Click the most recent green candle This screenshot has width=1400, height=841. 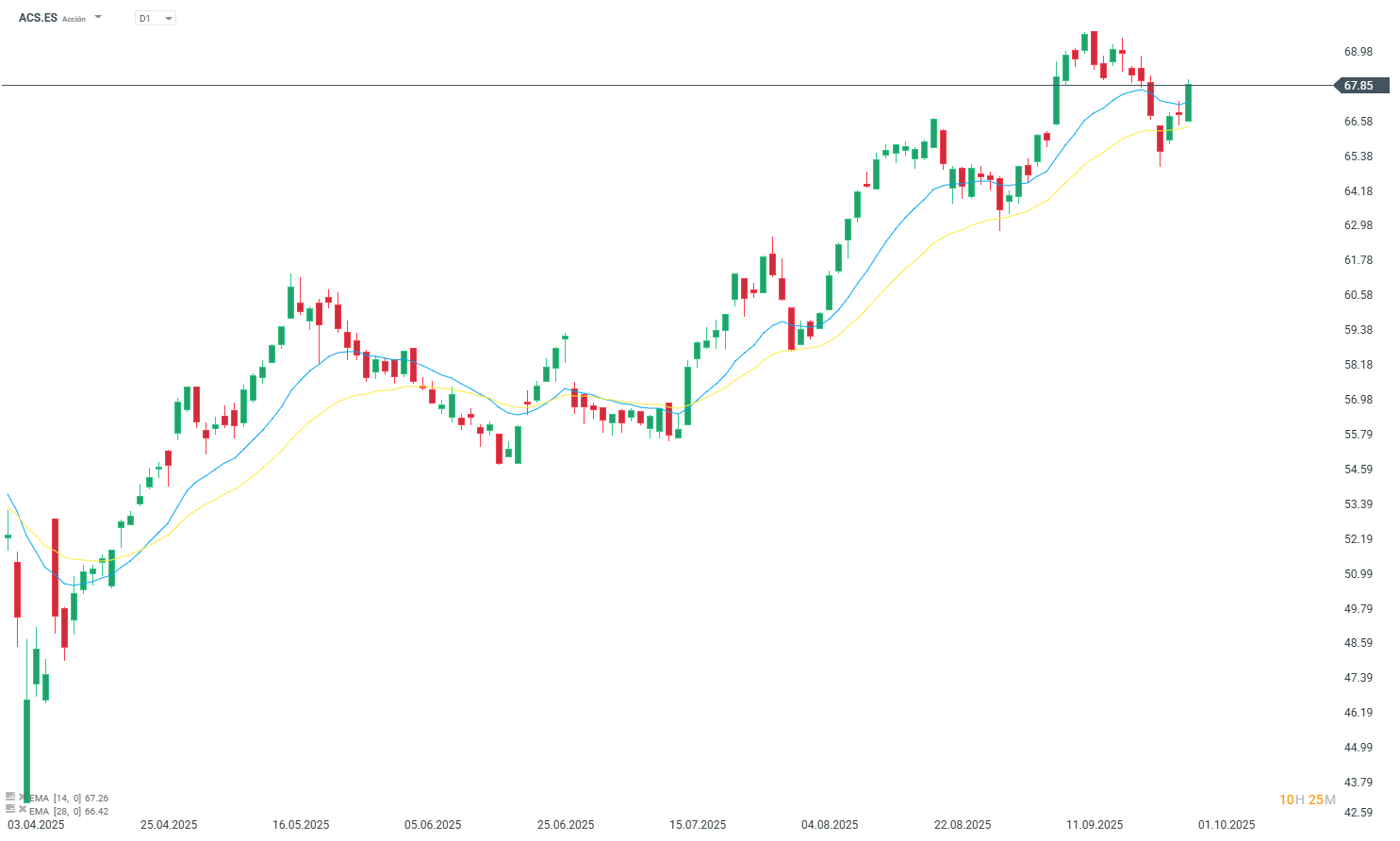coord(1188,103)
